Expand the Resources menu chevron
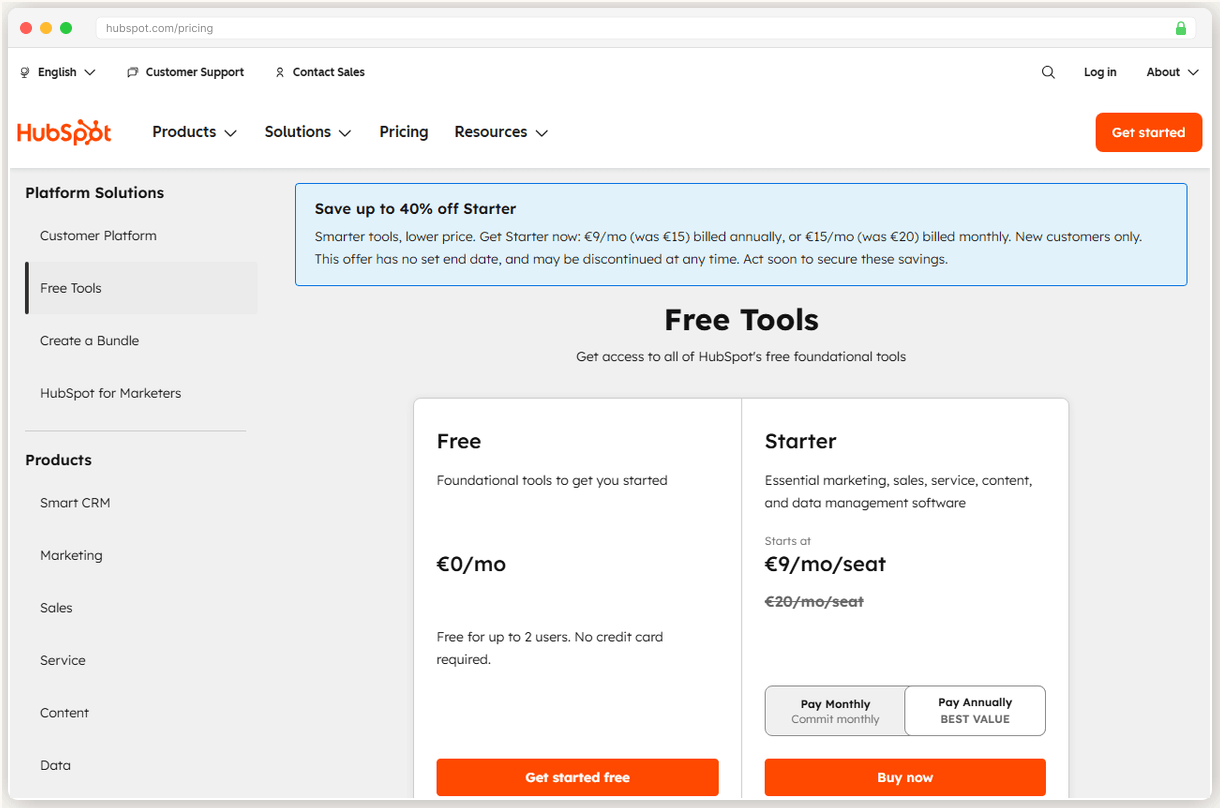 click(x=541, y=132)
